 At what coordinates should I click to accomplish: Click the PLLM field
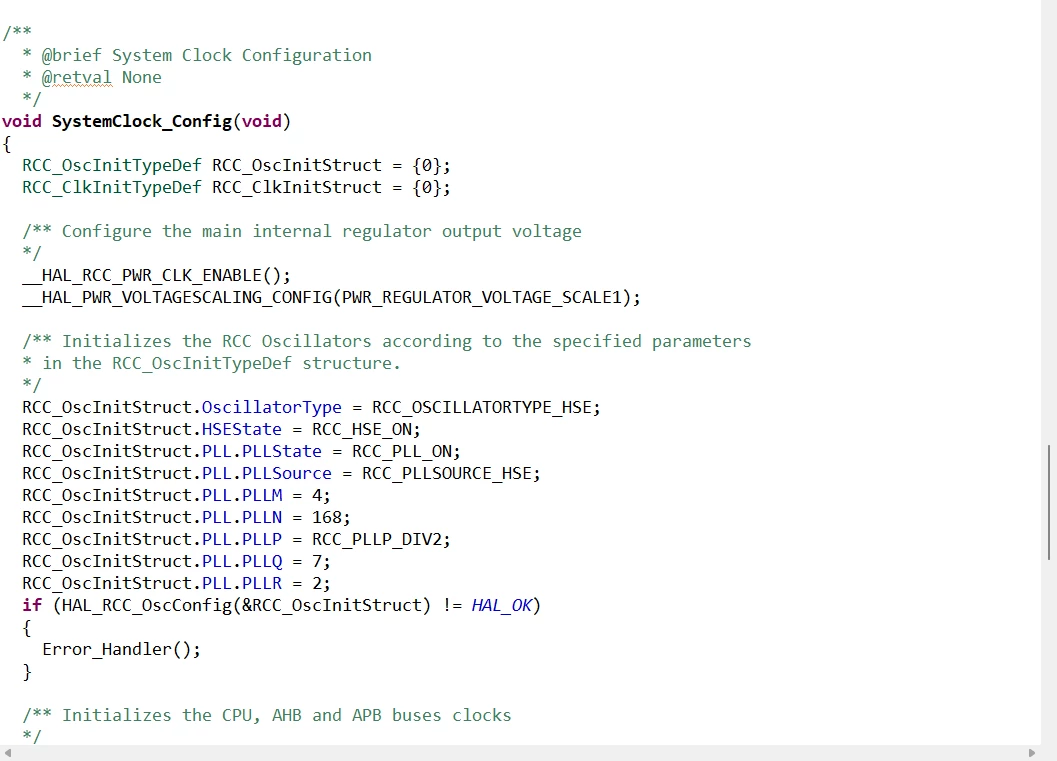[x=262, y=495]
